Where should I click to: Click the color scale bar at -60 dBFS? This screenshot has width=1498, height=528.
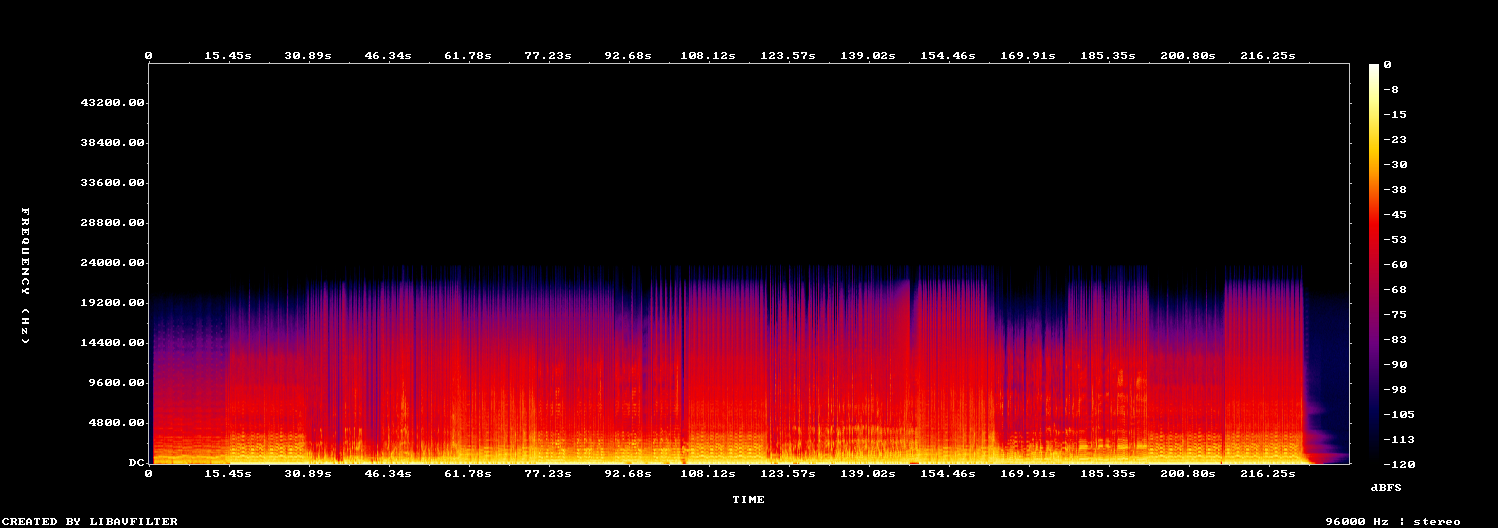point(1375,264)
